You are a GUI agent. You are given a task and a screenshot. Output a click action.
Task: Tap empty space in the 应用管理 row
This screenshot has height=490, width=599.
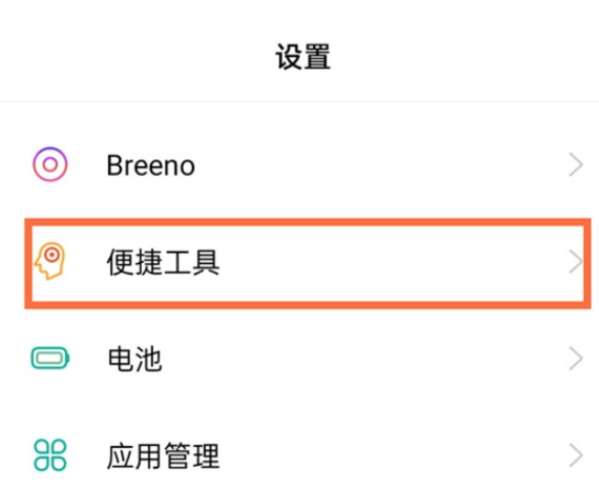click(x=382, y=455)
